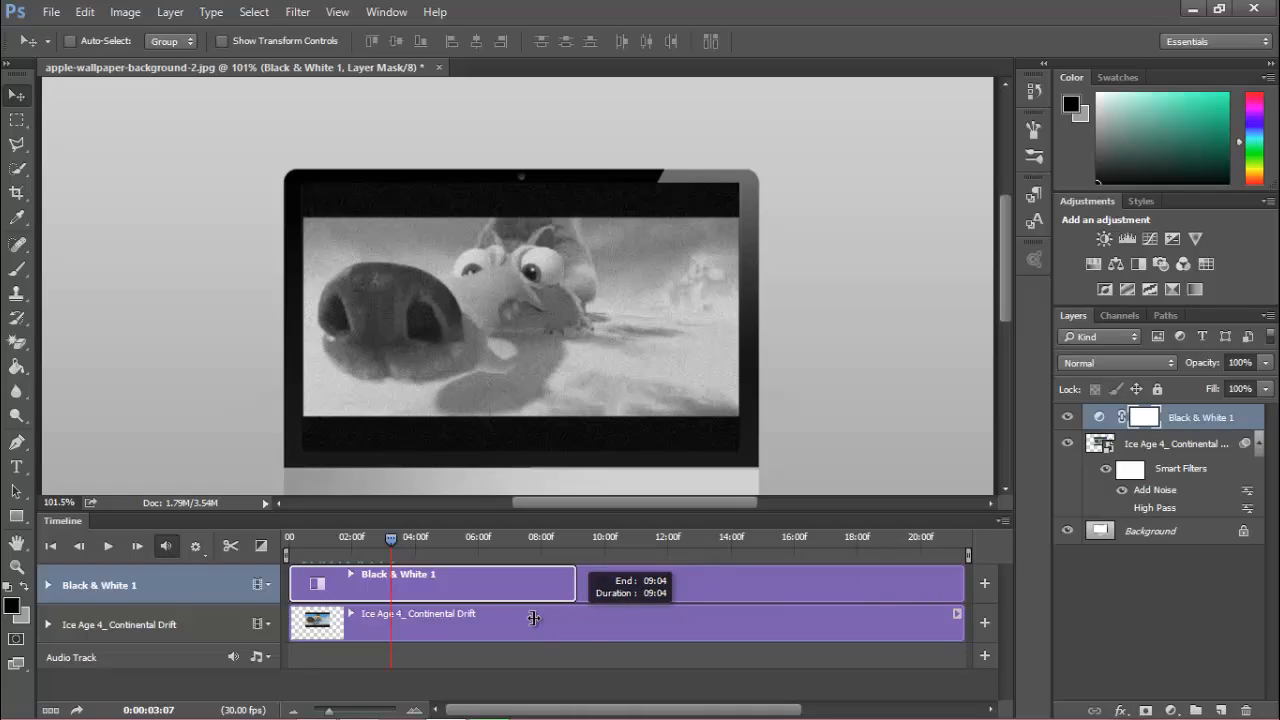The height and width of the screenshot is (720, 1280).
Task: Select the Clone Stamp tool
Action: point(17,294)
